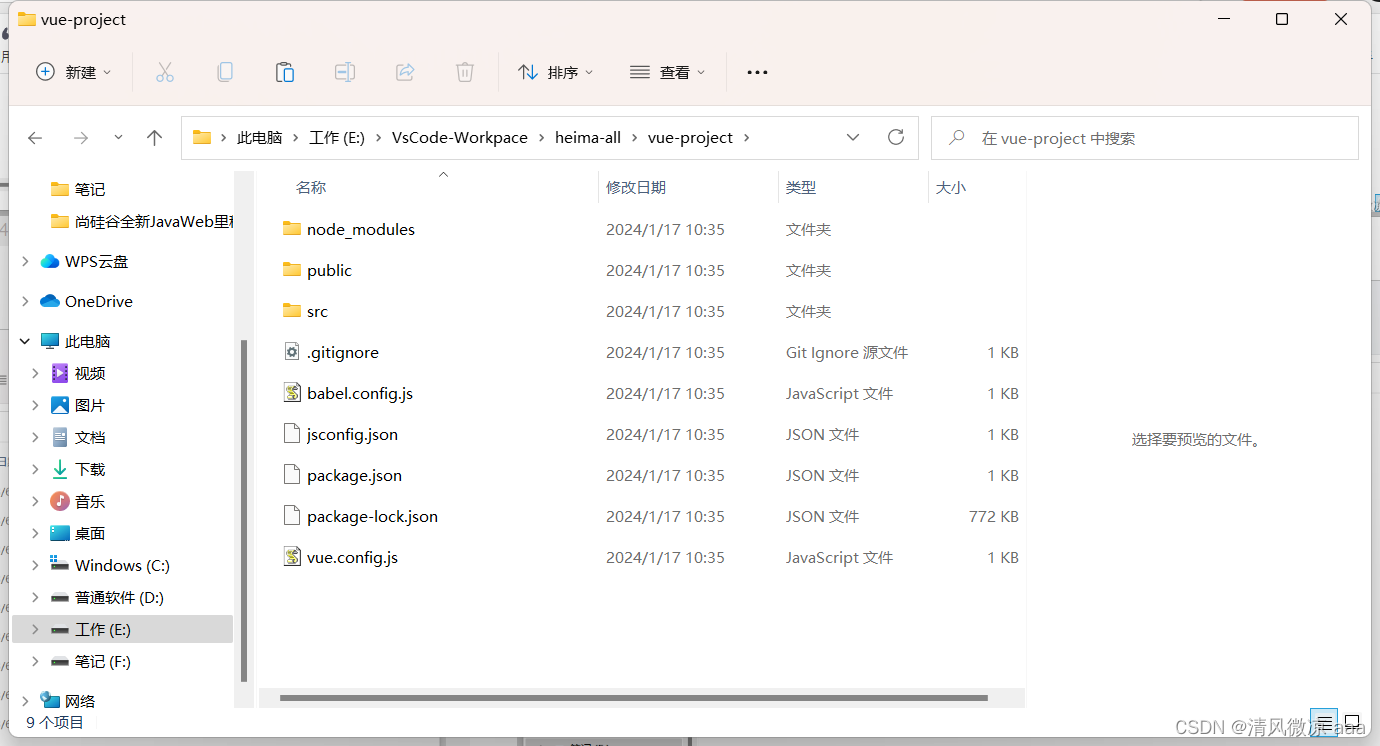
Task: Collapse the 此电脑 tree node
Action: point(25,341)
